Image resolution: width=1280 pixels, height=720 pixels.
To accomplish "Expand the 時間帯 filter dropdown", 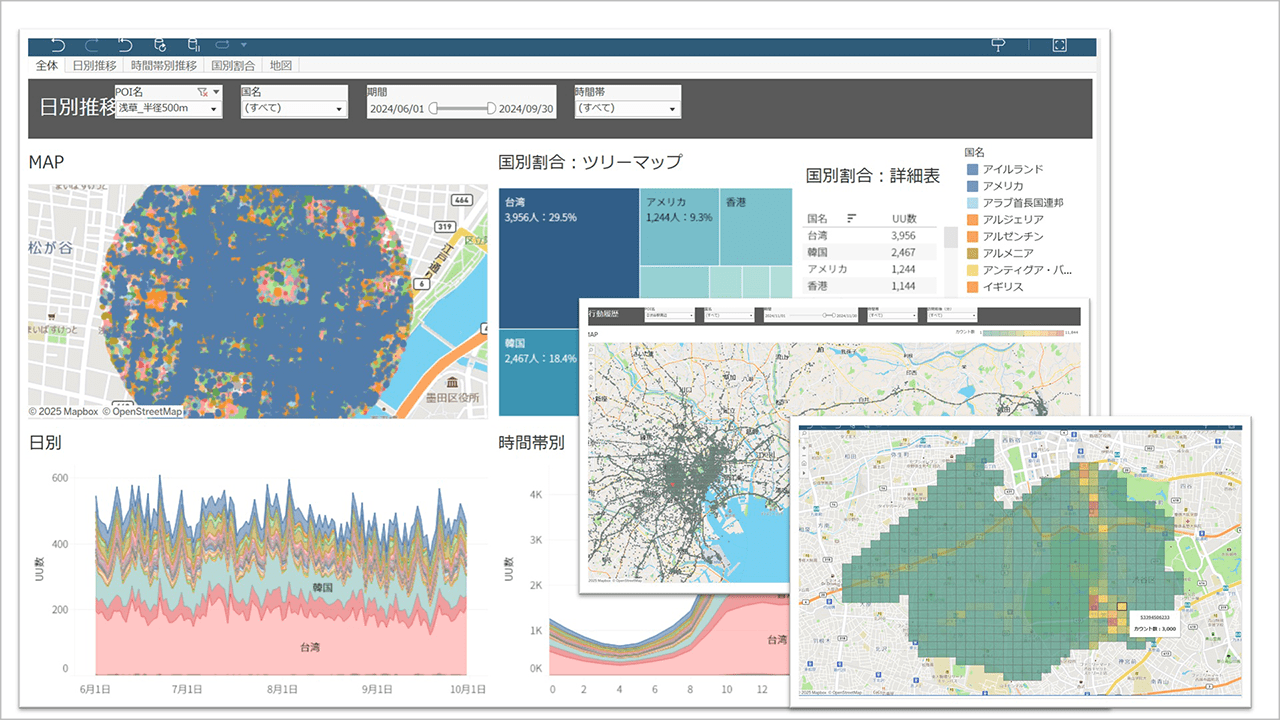I will [627, 108].
